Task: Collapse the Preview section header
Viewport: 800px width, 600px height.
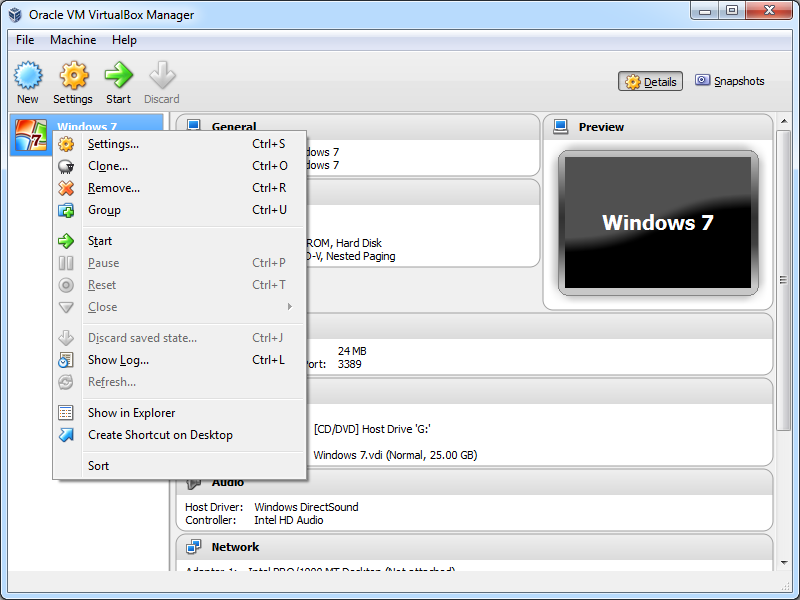Action: tap(601, 127)
